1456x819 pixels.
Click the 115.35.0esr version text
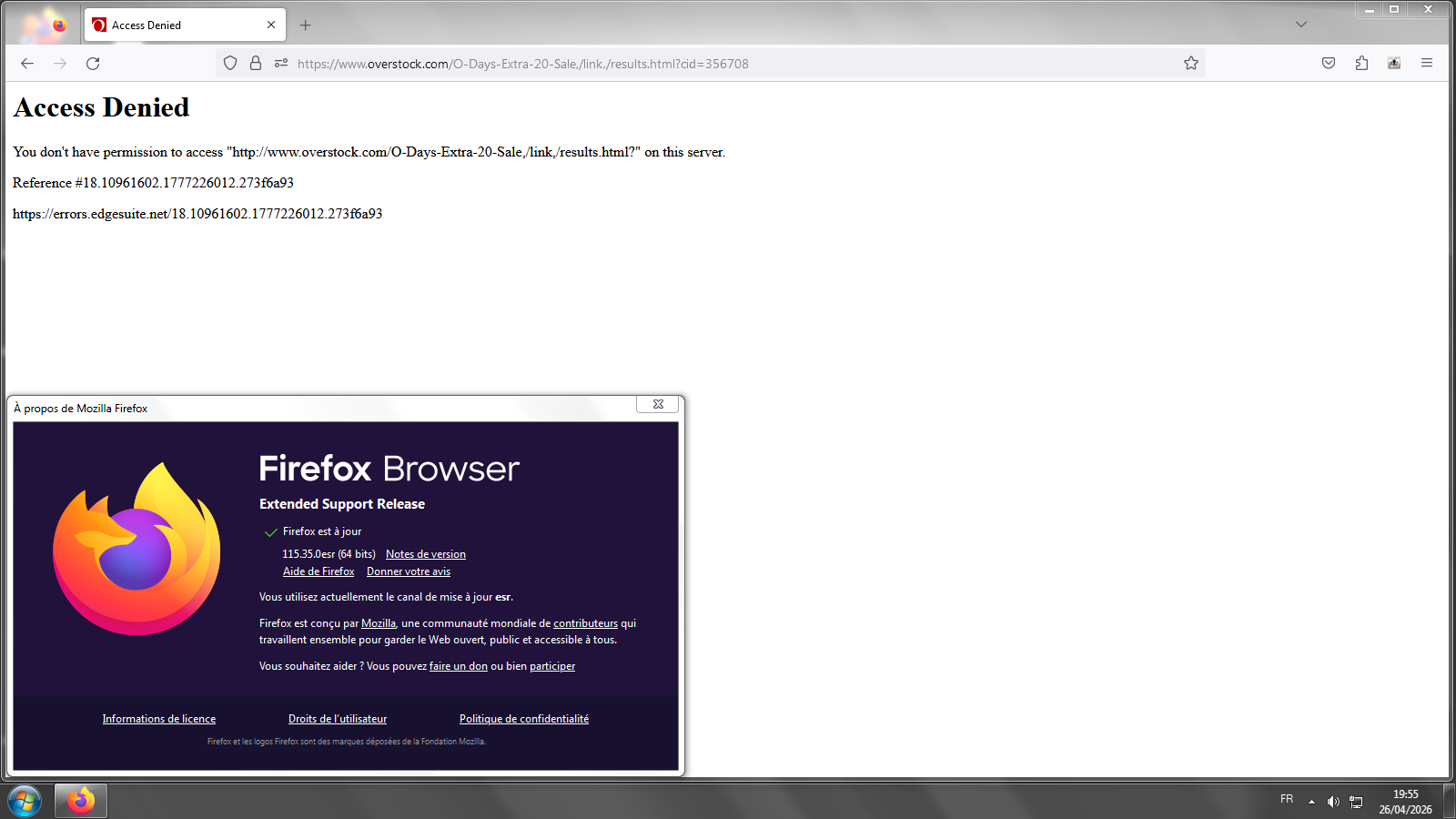click(329, 554)
